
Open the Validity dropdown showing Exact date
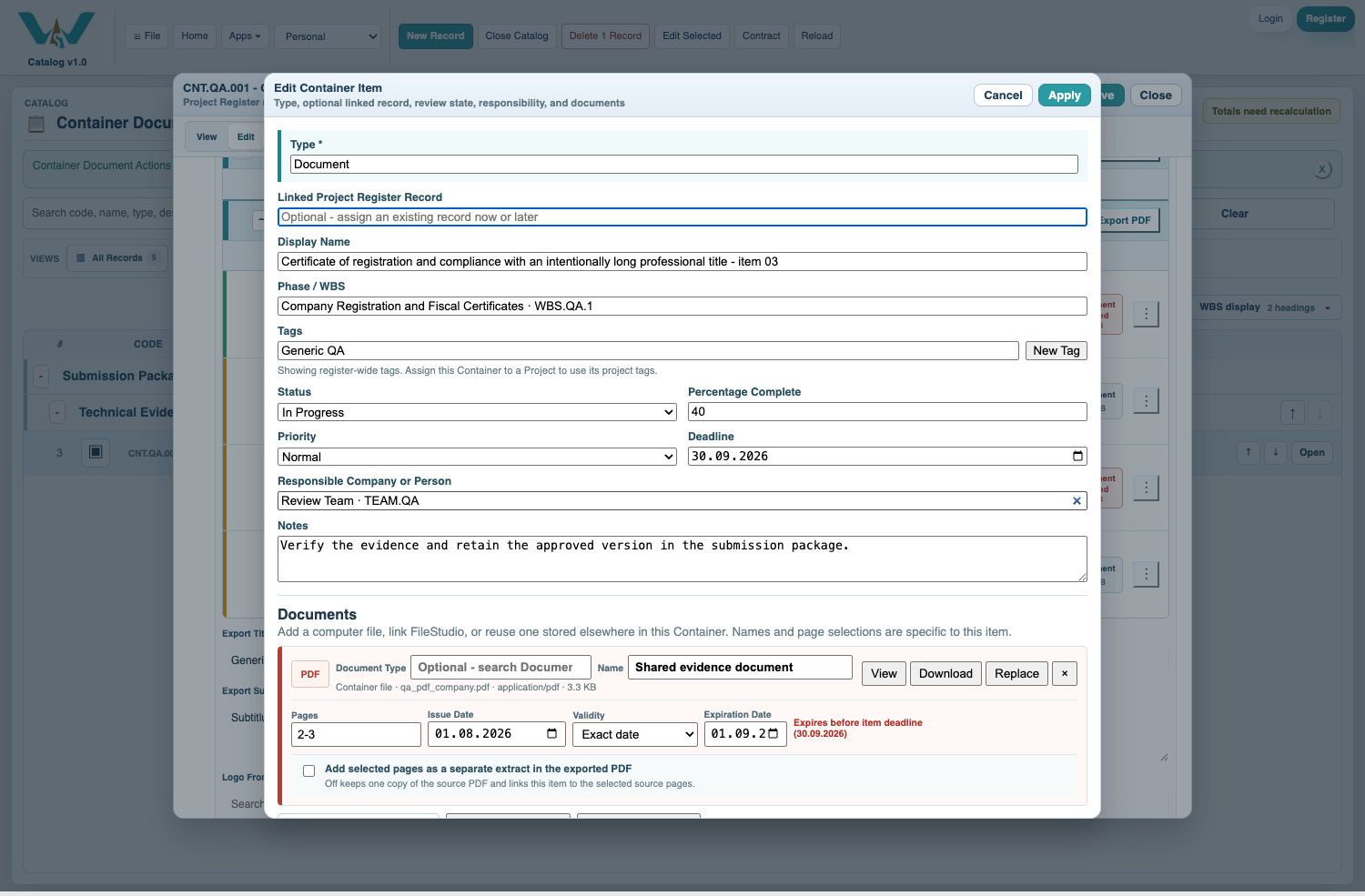[635, 735]
